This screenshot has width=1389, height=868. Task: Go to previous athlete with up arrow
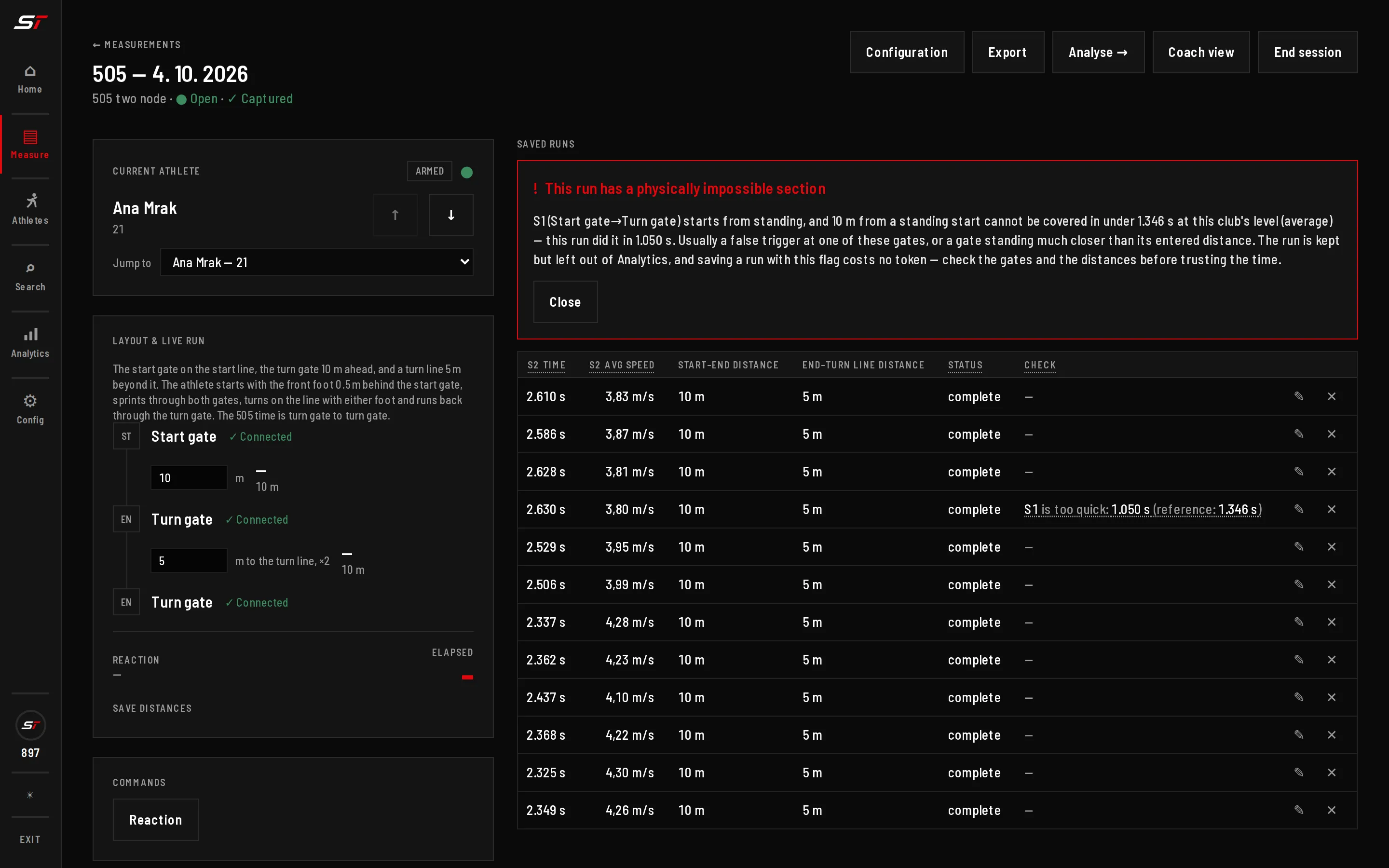click(395, 215)
